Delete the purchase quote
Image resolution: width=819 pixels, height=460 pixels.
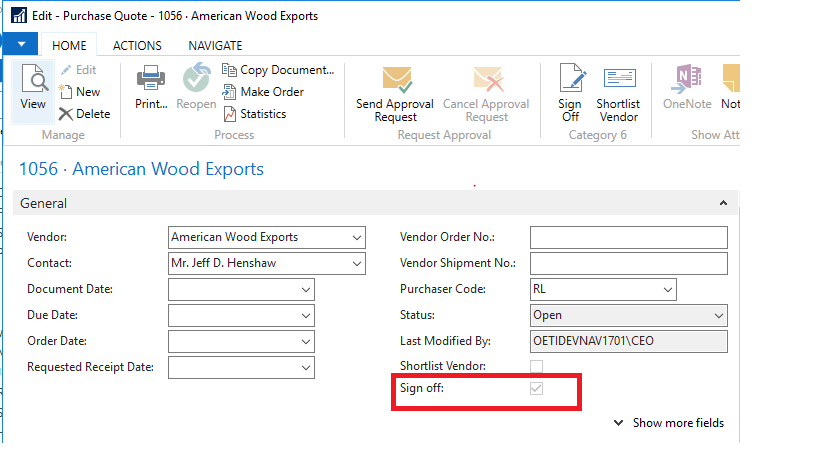pos(85,114)
